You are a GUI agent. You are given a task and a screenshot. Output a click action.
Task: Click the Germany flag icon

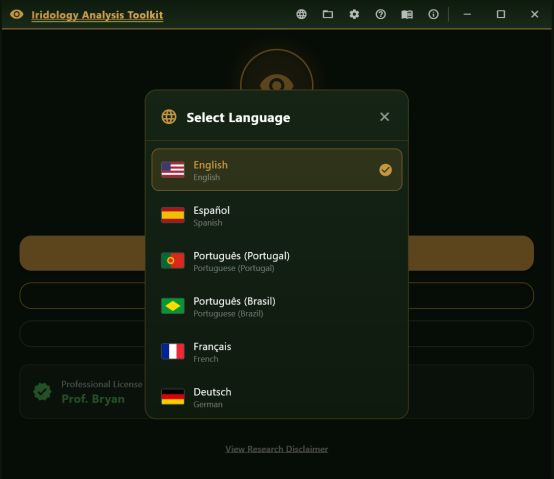pos(173,397)
